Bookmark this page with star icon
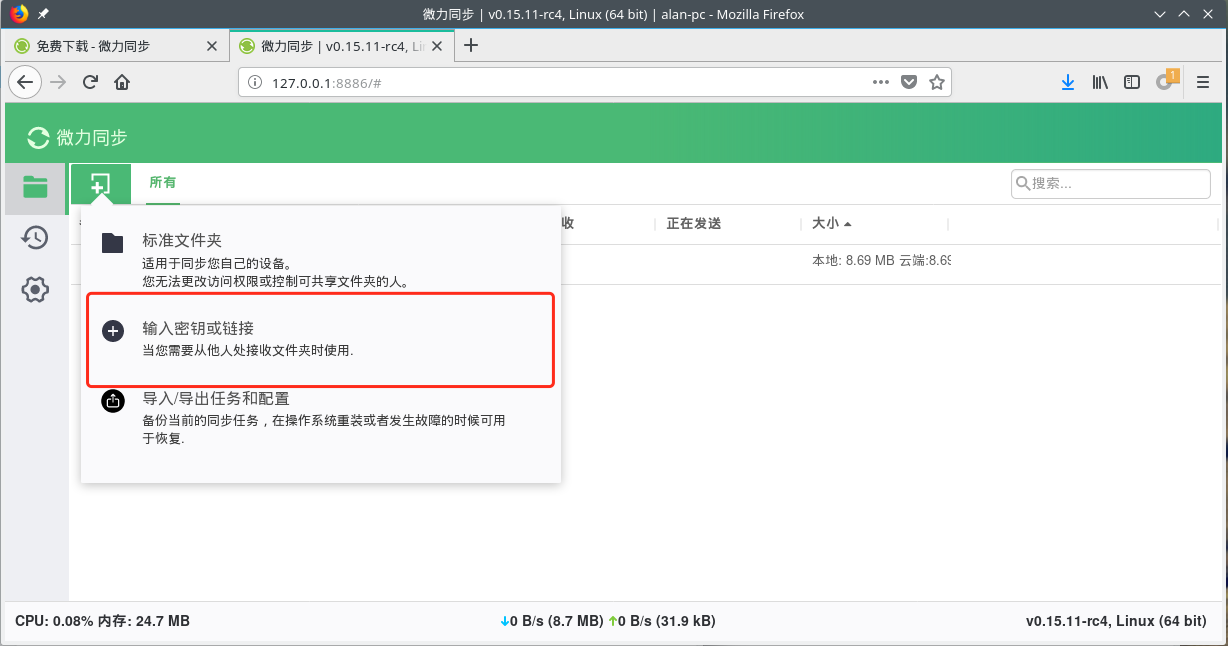Viewport: 1228px width, 646px height. click(x=937, y=83)
